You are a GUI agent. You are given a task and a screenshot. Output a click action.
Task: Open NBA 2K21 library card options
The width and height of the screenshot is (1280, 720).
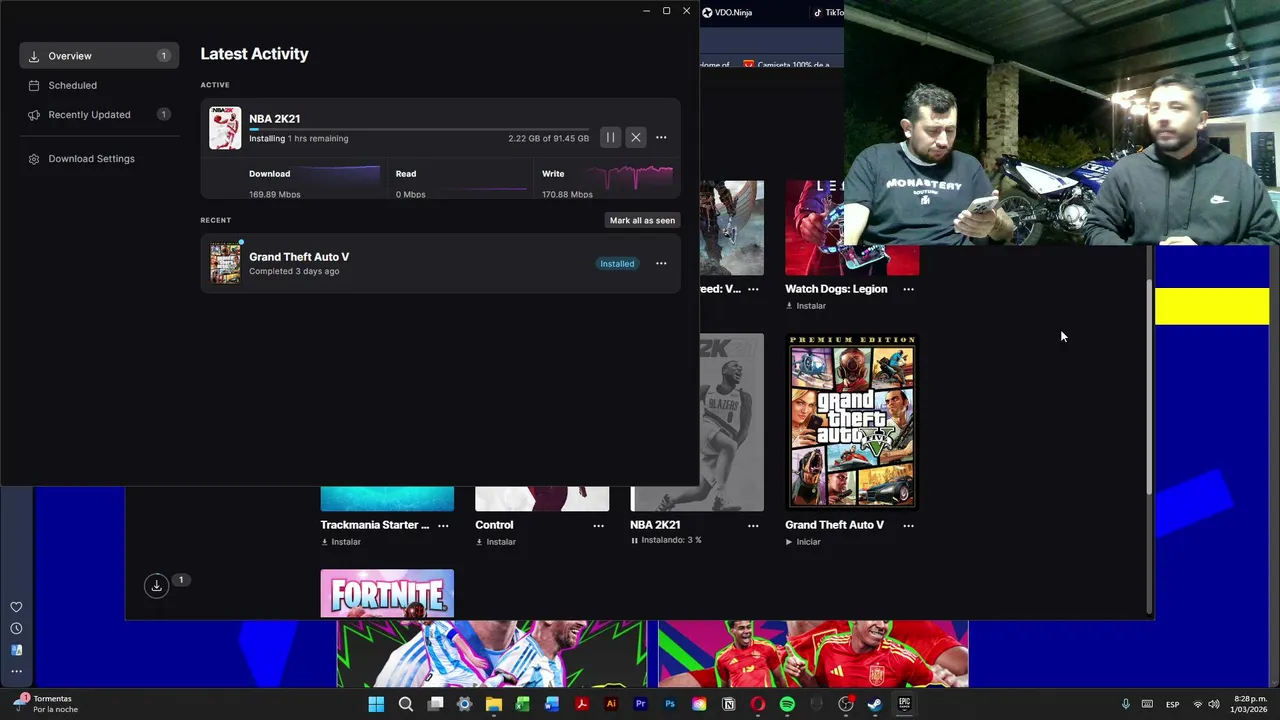point(753,525)
